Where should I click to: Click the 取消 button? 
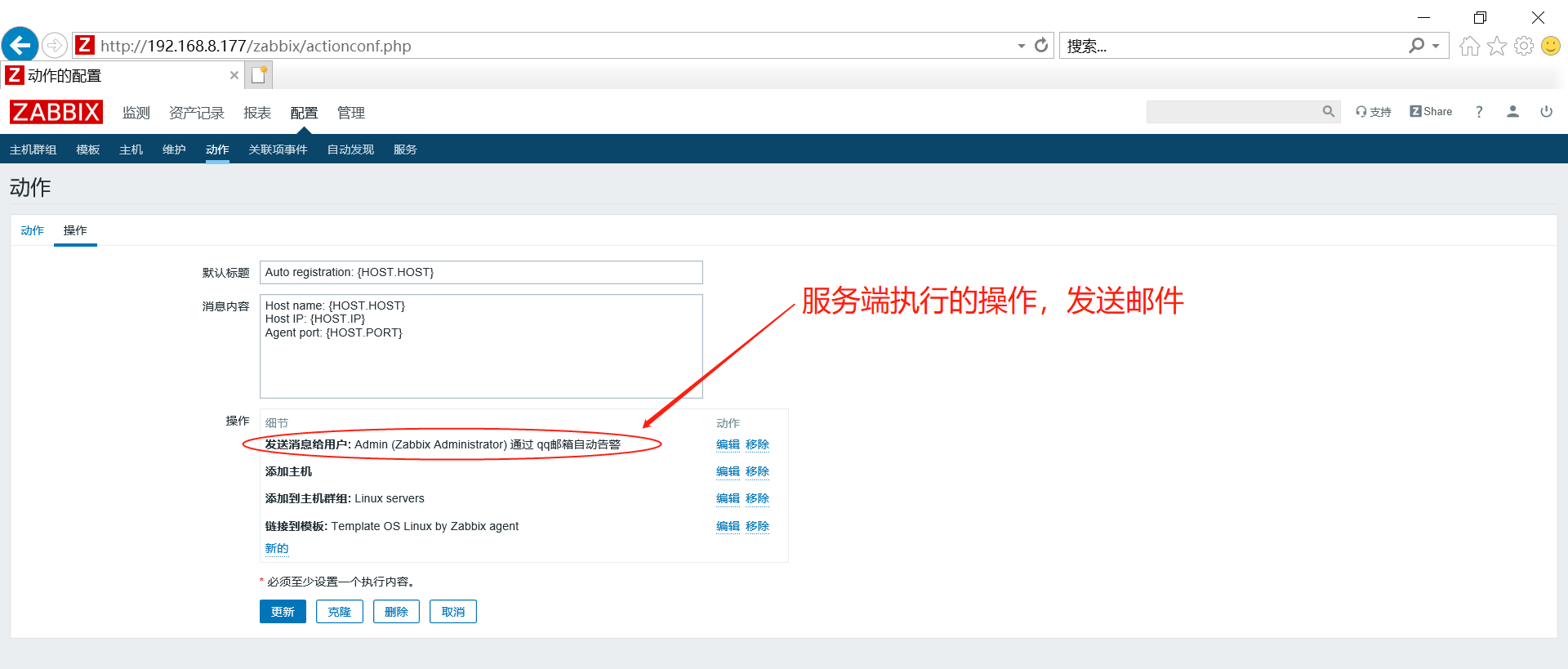453,612
